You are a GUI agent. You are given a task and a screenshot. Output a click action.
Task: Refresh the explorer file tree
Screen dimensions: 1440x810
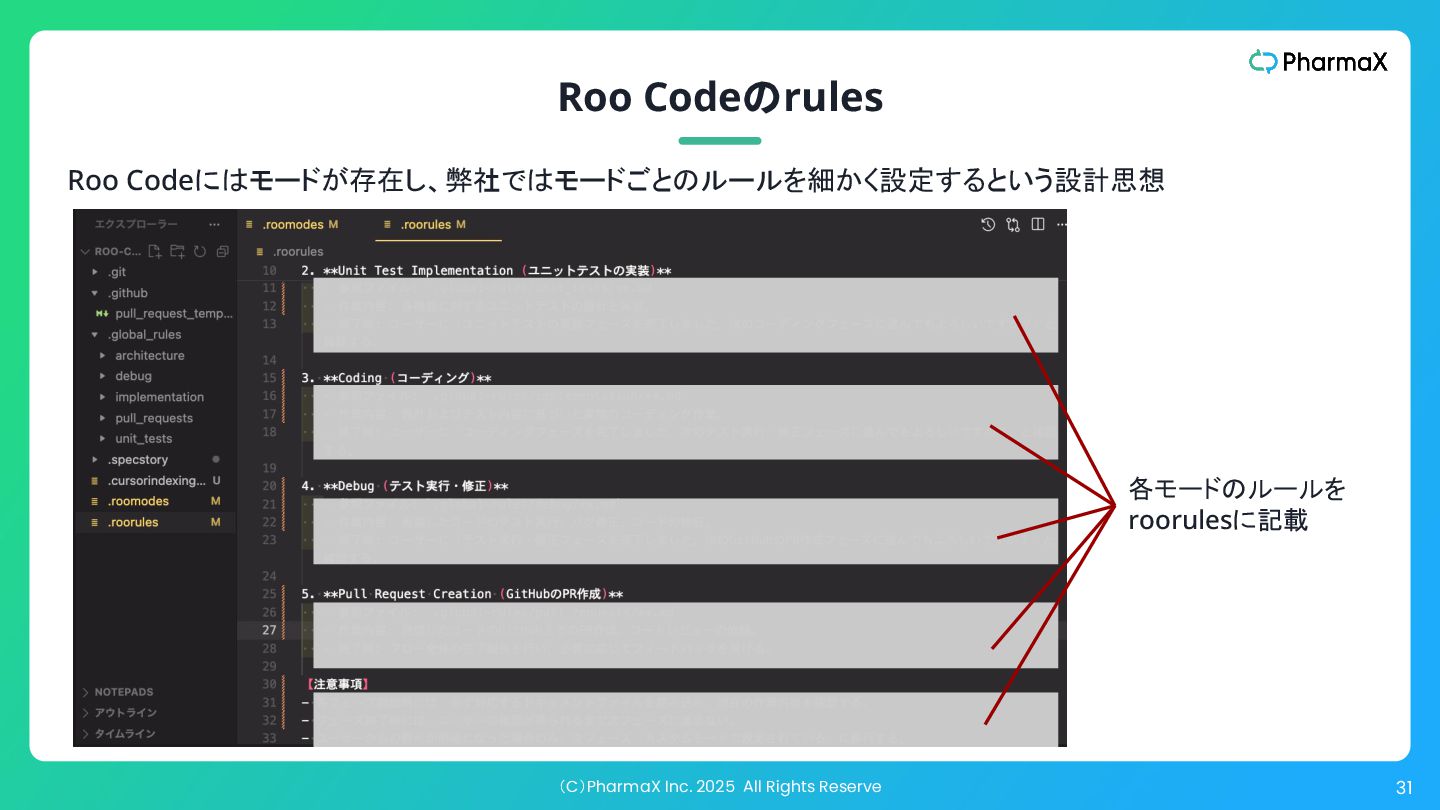pyautogui.click(x=200, y=251)
